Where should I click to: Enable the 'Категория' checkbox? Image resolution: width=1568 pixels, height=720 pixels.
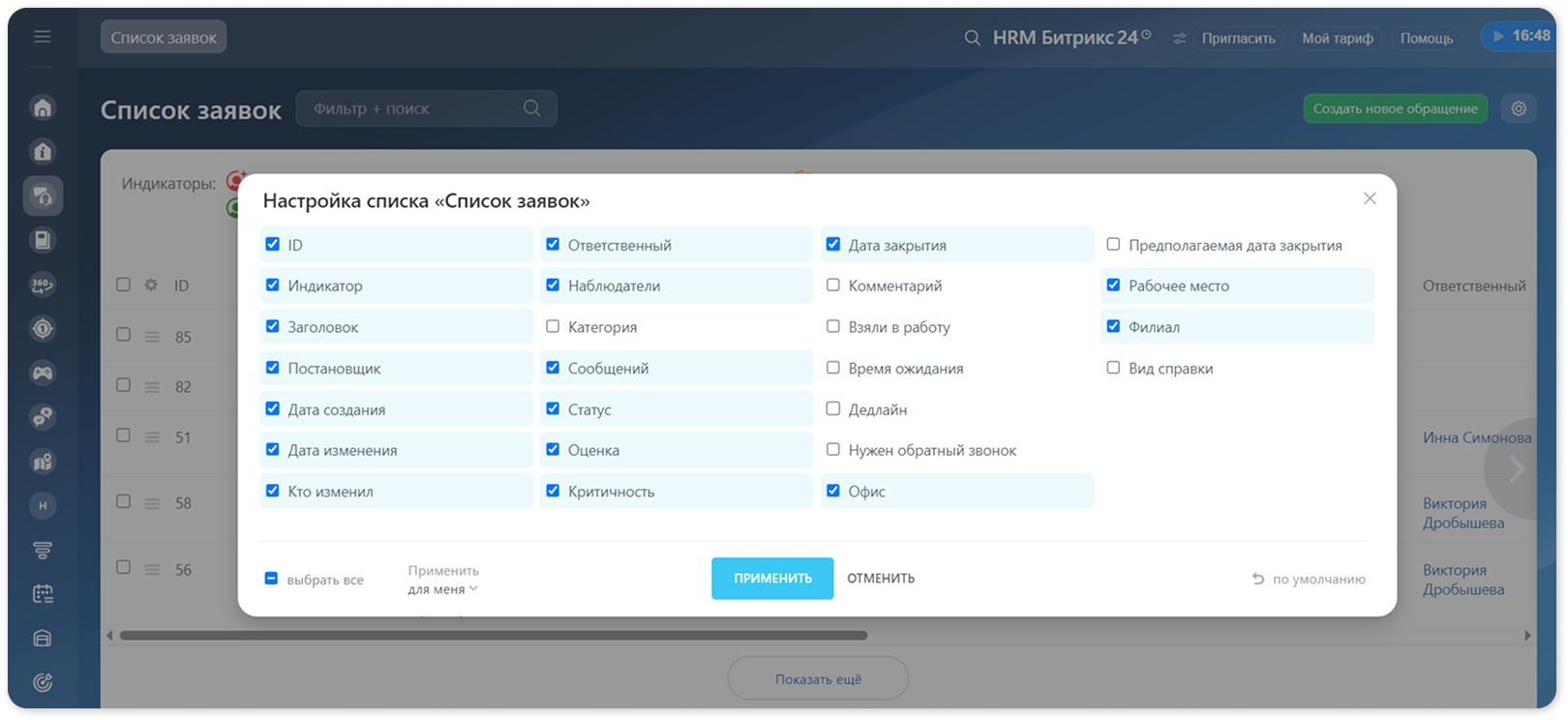553,326
